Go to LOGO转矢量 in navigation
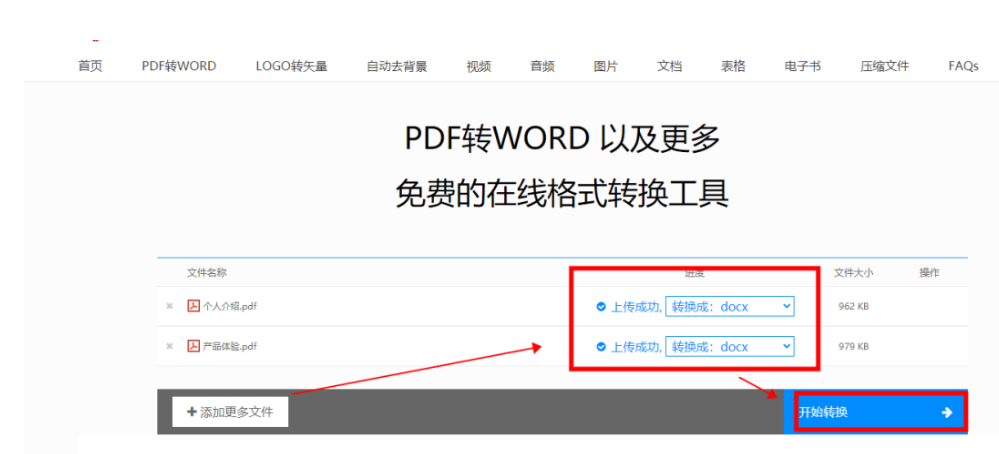 (x=291, y=66)
